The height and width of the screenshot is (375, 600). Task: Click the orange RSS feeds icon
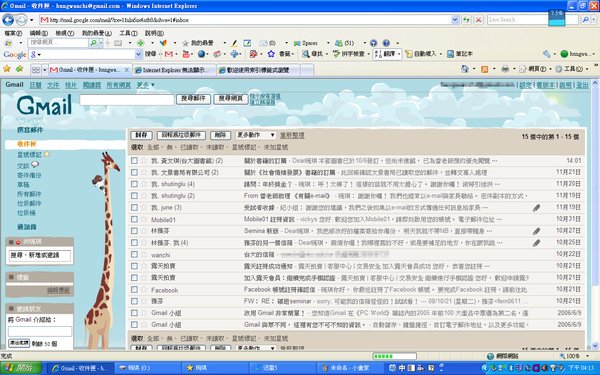(x=484, y=69)
